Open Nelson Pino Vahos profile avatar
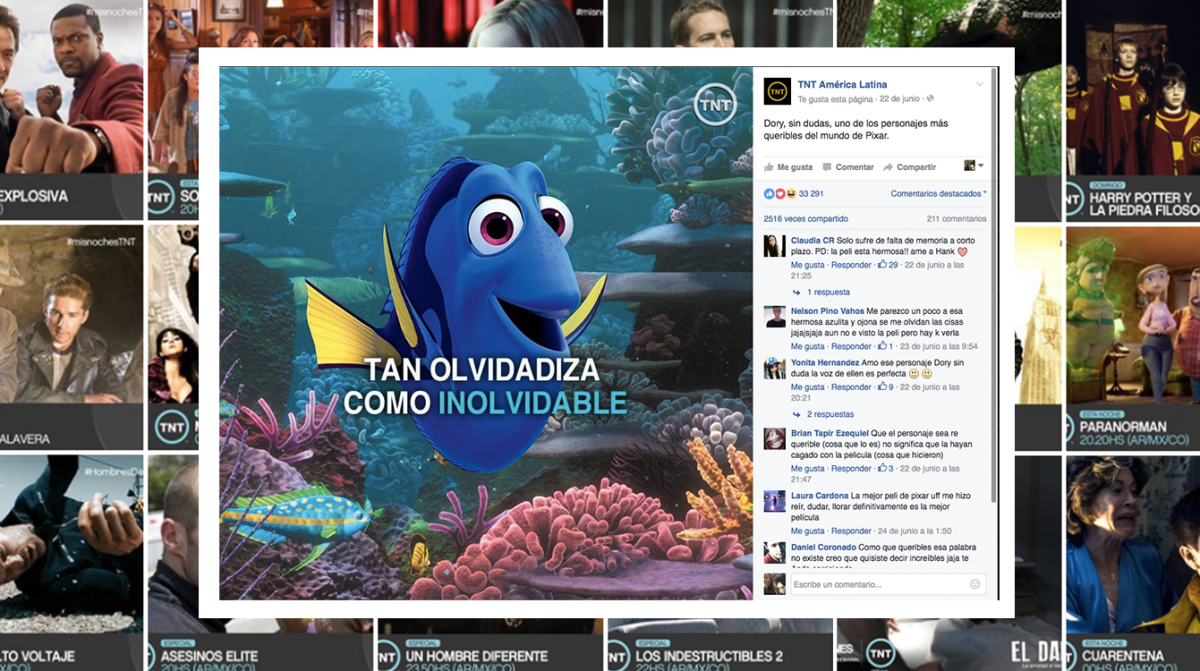 [x=775, y=317]
